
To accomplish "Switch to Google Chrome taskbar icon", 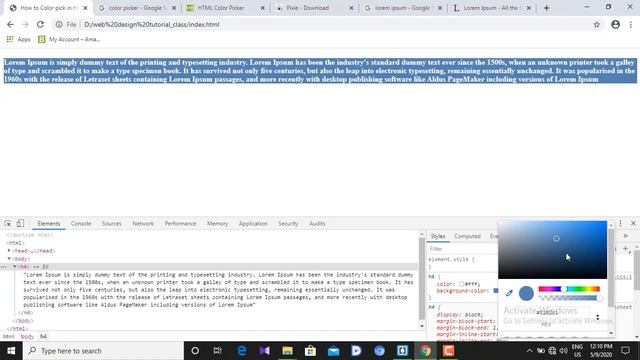I will coord(425,351).
